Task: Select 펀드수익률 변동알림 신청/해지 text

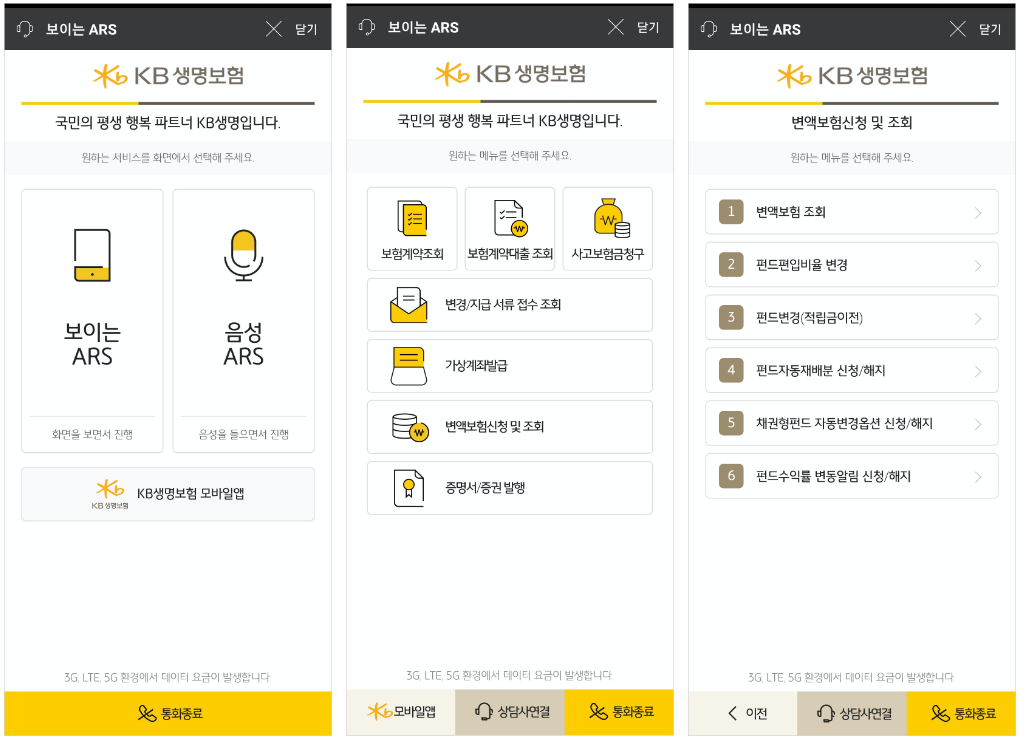Action: [833, 477]
